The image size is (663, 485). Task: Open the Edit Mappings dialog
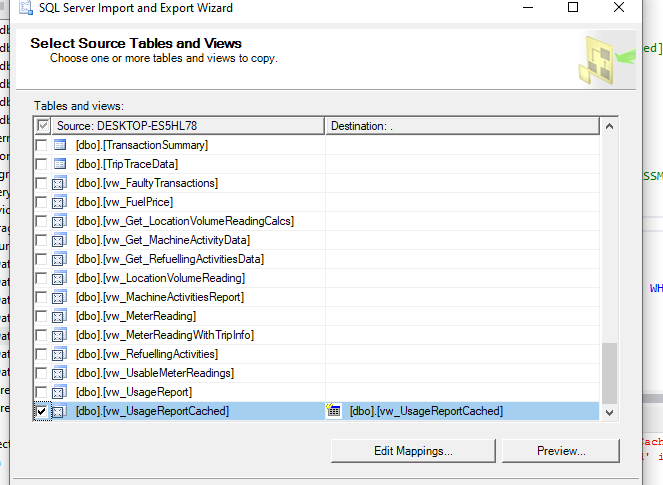click(x=413, y=451)
